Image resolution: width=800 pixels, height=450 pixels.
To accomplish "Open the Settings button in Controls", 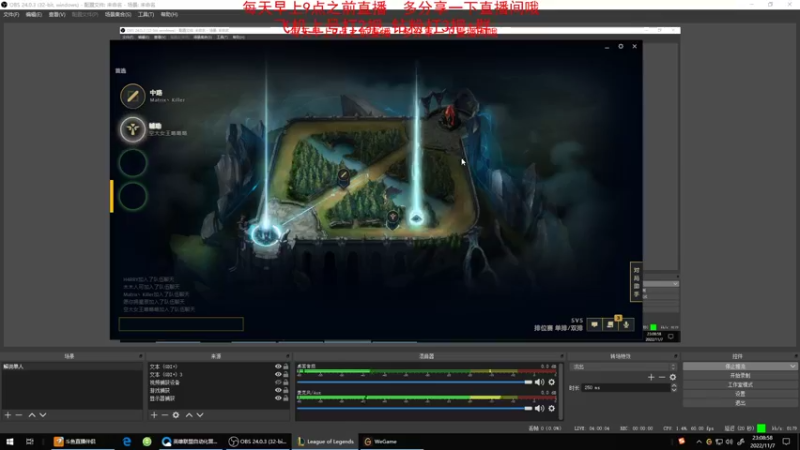I will click(740, 394).
